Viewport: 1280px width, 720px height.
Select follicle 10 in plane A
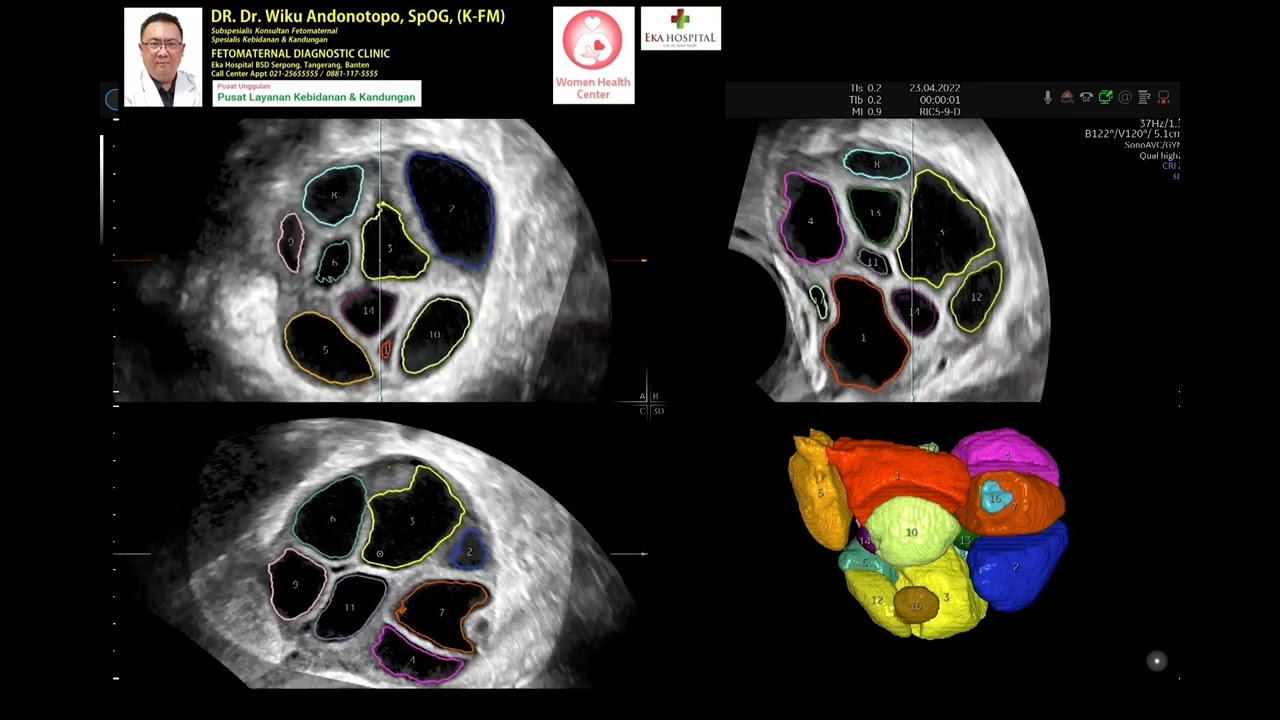coord(435,335)
